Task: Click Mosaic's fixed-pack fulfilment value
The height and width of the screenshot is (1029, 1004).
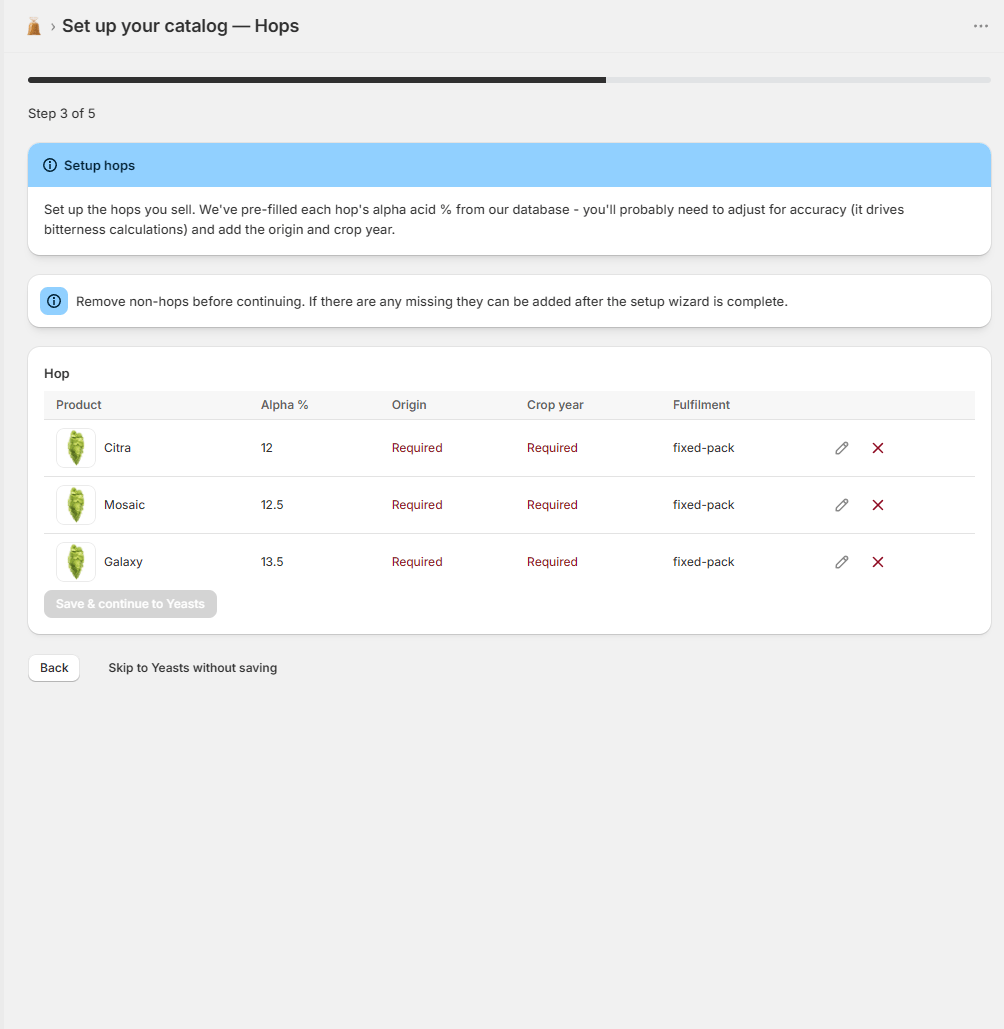Action: [x=703, y=505]
